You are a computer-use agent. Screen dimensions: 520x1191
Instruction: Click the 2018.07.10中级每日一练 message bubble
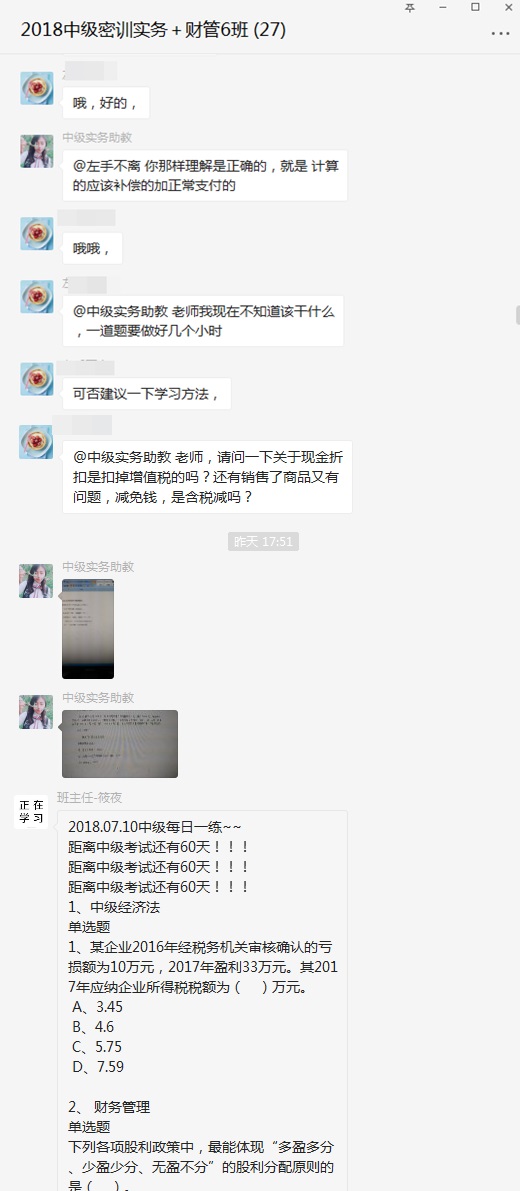click(x=203, y=1000)
